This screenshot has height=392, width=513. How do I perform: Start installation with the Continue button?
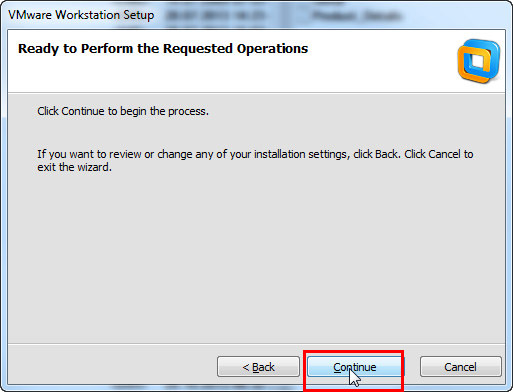click(x=355, y=367)
